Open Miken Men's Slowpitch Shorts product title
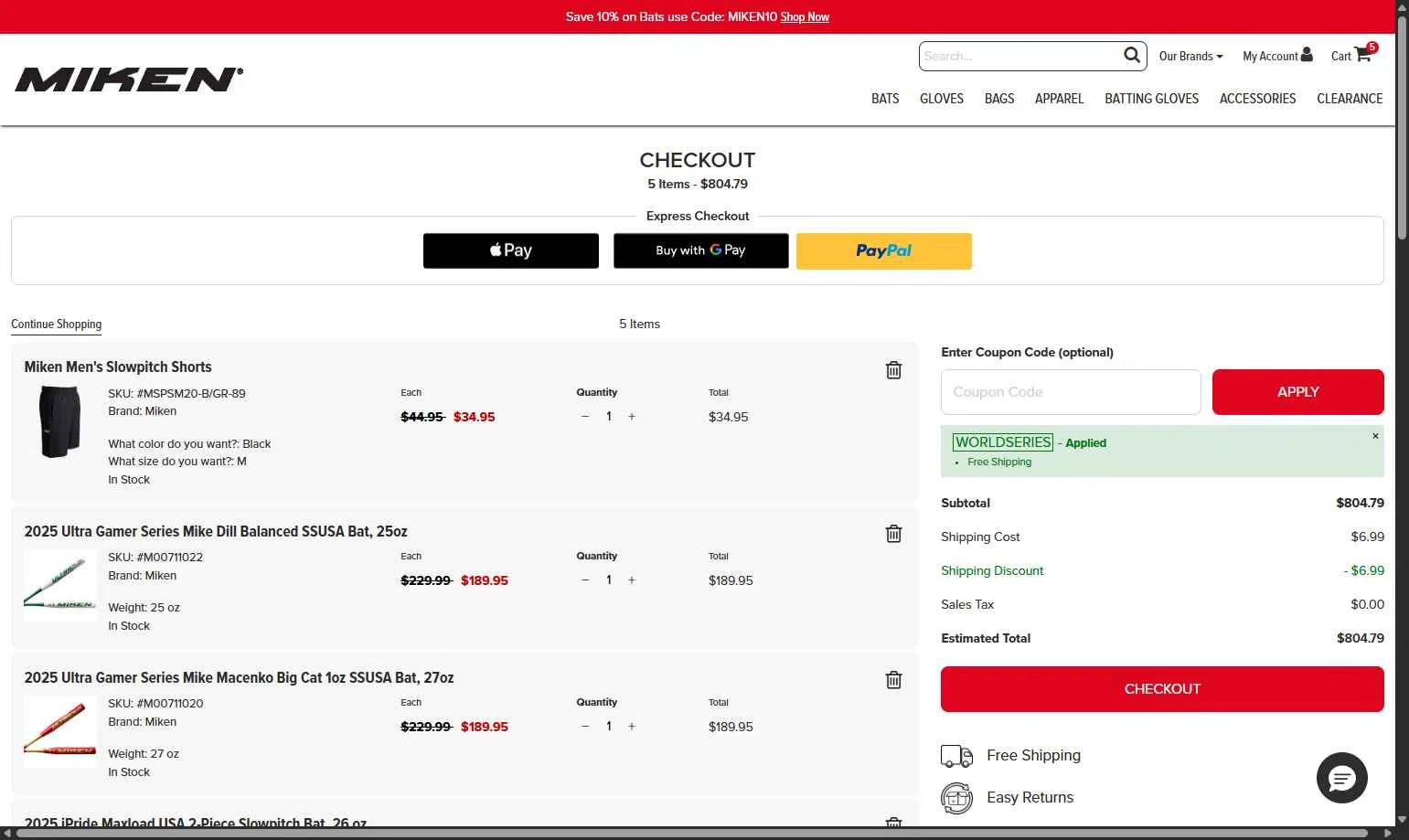Screen dimensions: 1409x840 pos(118,367)
